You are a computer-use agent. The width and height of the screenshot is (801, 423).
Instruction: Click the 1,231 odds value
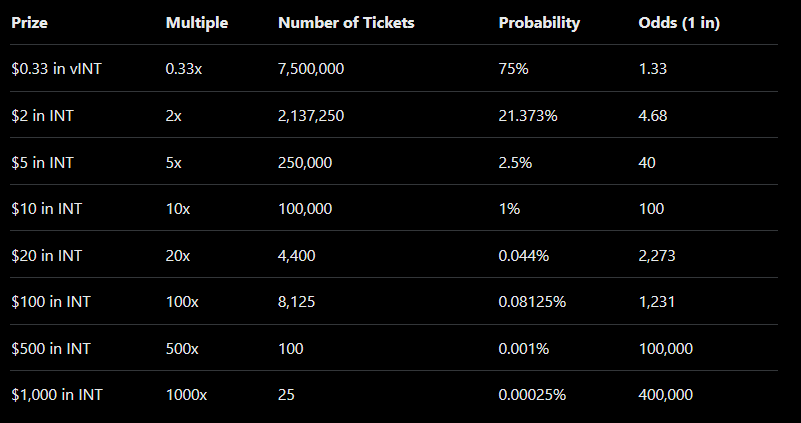coord(656,302)
